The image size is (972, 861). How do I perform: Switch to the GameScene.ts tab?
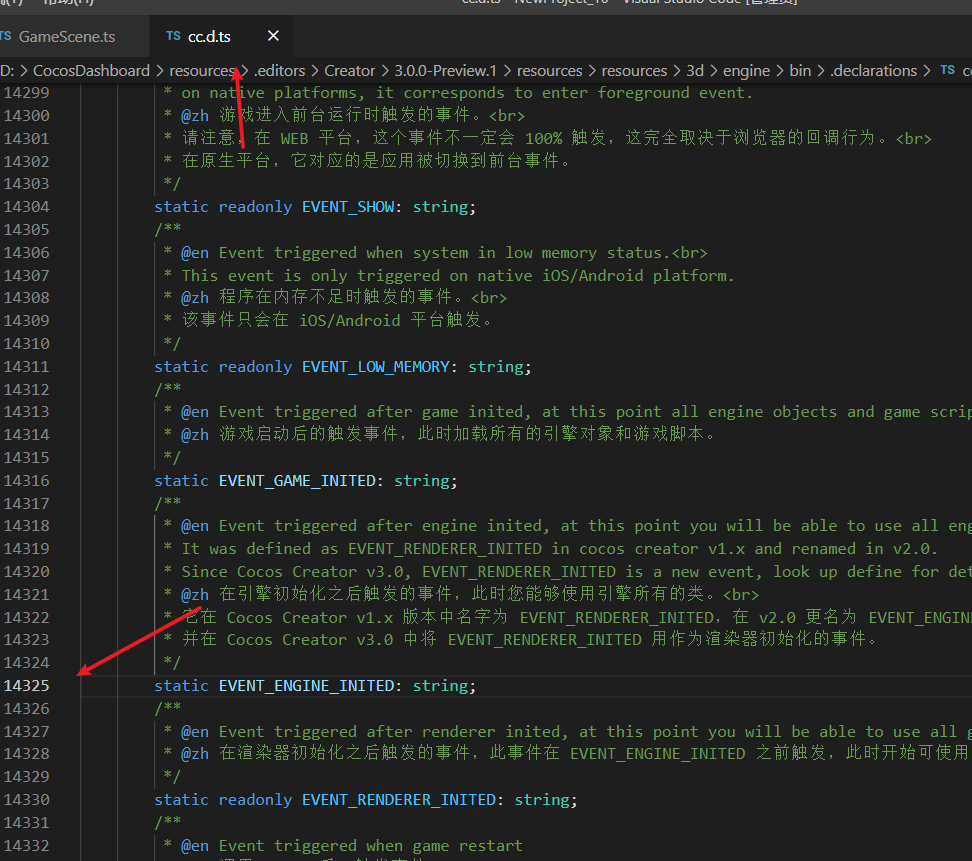point(66,37)
